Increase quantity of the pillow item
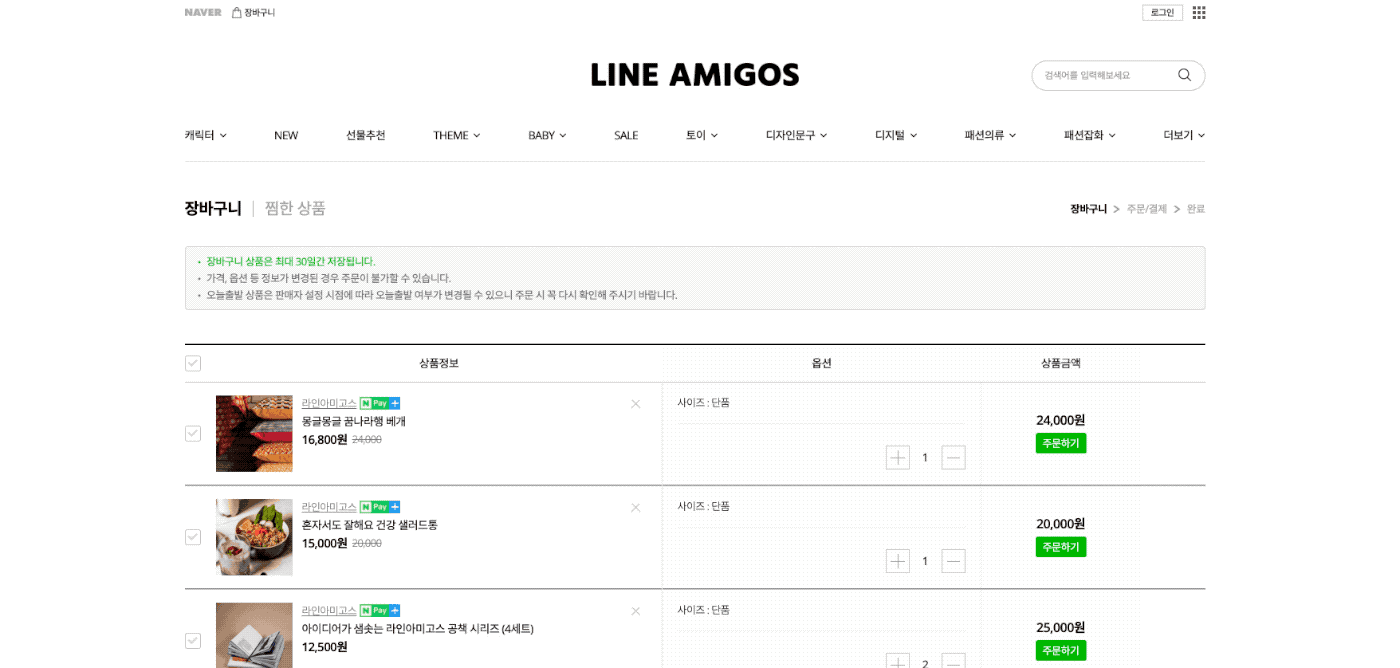Viewport: 1400px width, 668px height. (x=898, y=458)
